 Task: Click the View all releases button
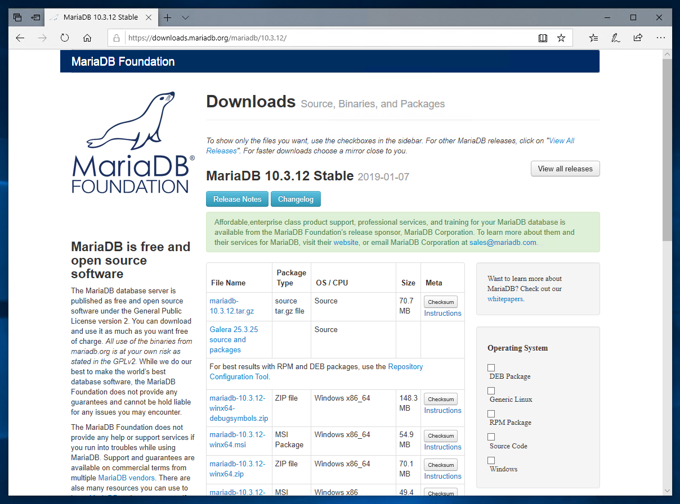(x=565, y=169)
